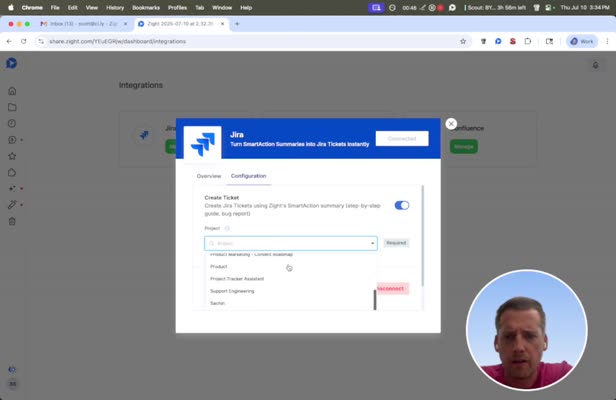Click the Required badge next to Project
The width and height of the screenshot is (616, 400).
(x=396, y=243)
